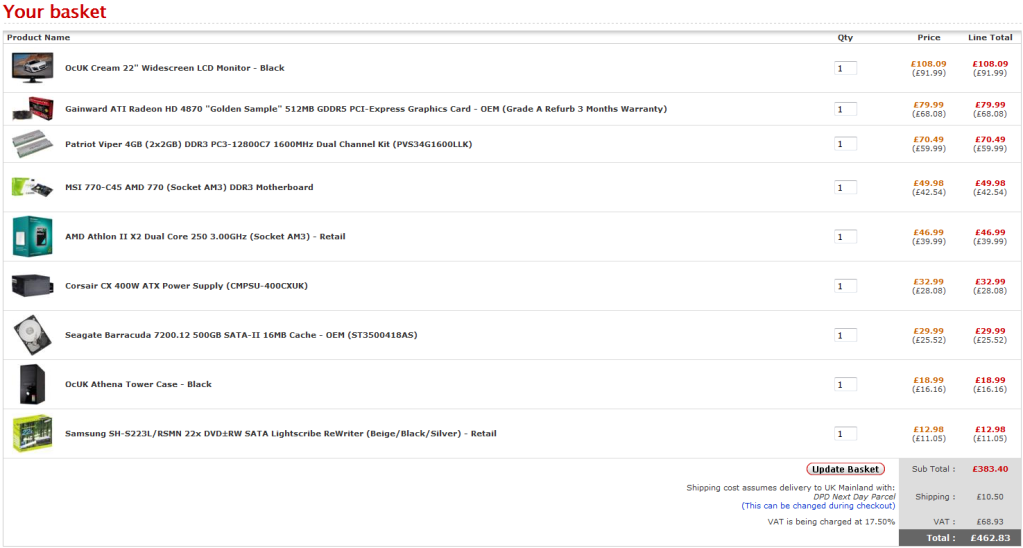This screenshot has width=1023, height=548.
Task: Click the 'Price' column header
Action: click(x=928, y=38)
